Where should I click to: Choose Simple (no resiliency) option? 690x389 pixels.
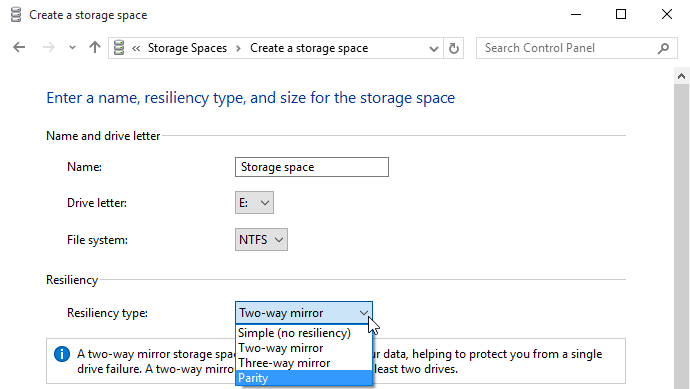[304, 333]
